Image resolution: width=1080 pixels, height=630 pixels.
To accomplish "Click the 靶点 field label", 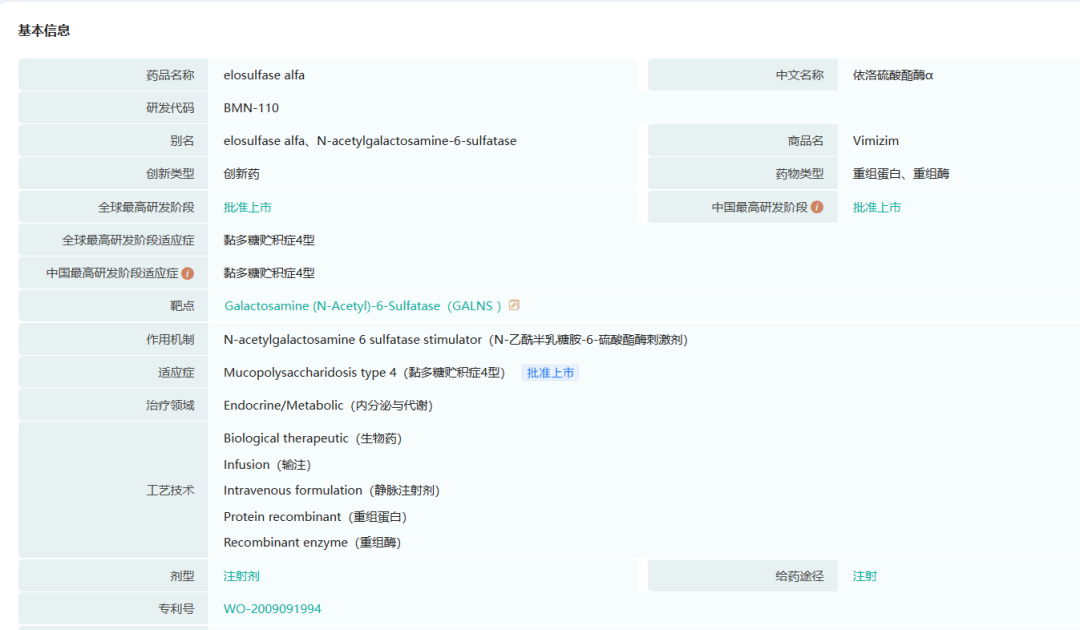I will click(183, 306).
